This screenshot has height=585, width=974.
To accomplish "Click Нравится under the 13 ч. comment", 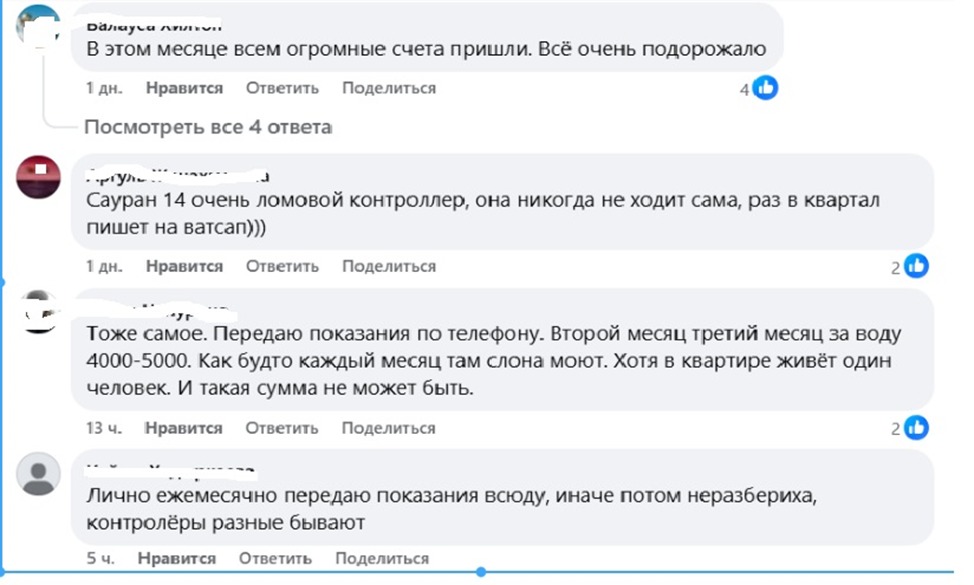I will (x=184, y=428).
